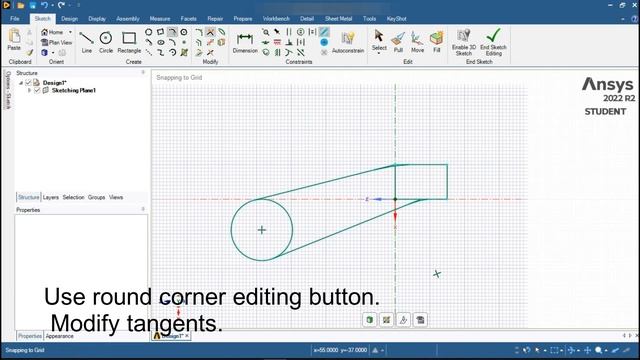Viewport: 640px width, 360px height.
Task: Click the save icon in the title bar
Action: (x=33, y=5)
